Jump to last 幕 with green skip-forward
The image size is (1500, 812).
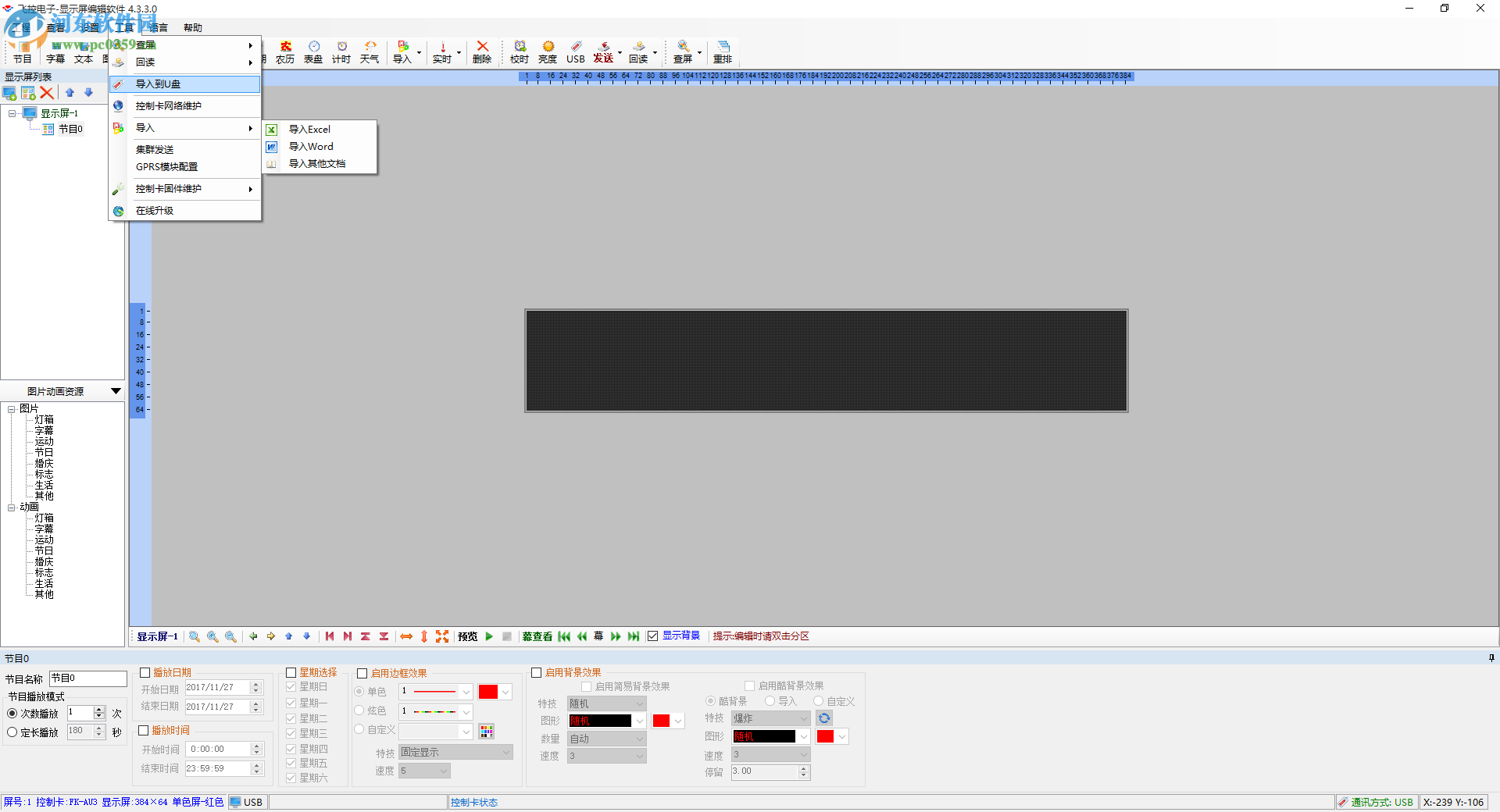pyautogui.click(x=634, y=636)
